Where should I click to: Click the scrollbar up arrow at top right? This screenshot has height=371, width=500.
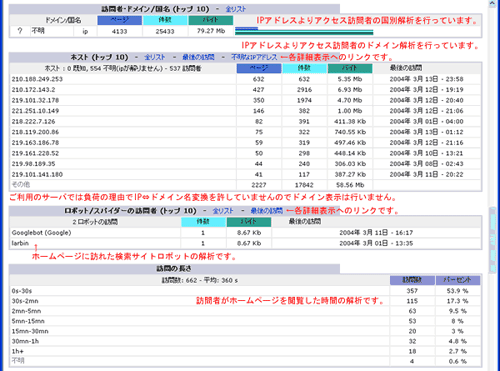click(x=493, y=3)
